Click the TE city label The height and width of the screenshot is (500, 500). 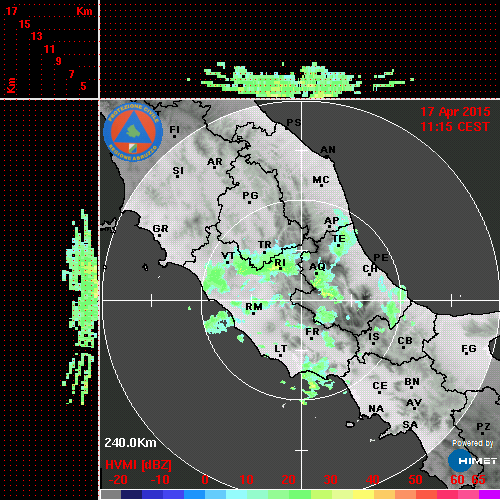coord(339,239)
